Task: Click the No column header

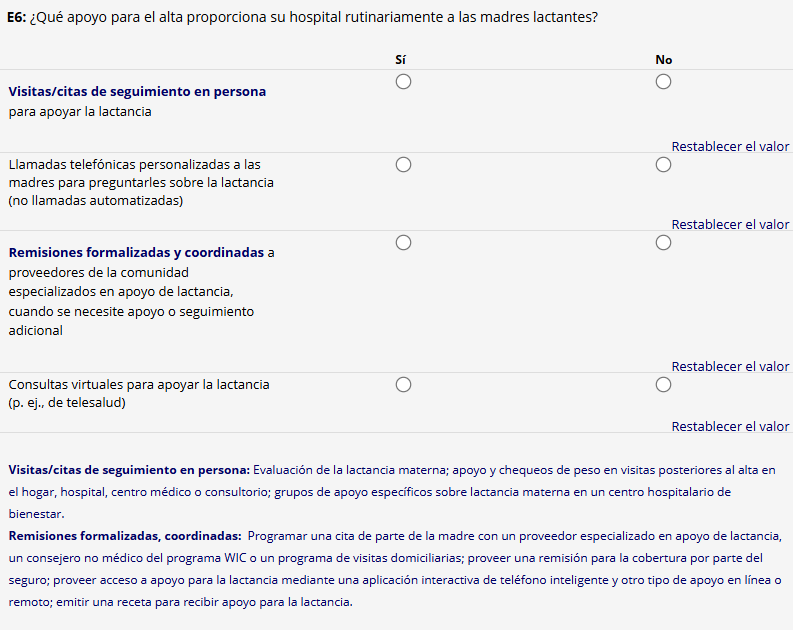Action: 663,60
